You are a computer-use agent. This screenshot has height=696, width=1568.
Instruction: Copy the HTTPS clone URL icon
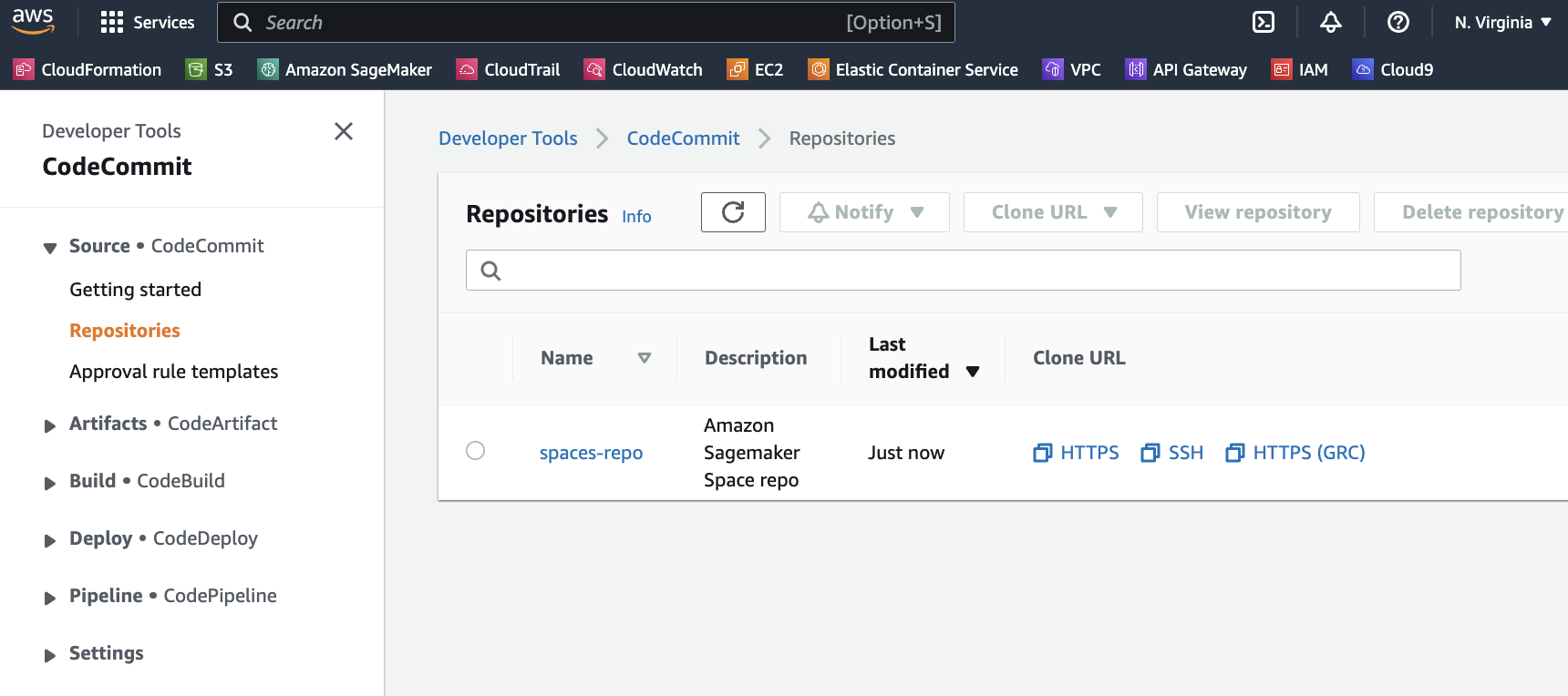[1042, 453]
